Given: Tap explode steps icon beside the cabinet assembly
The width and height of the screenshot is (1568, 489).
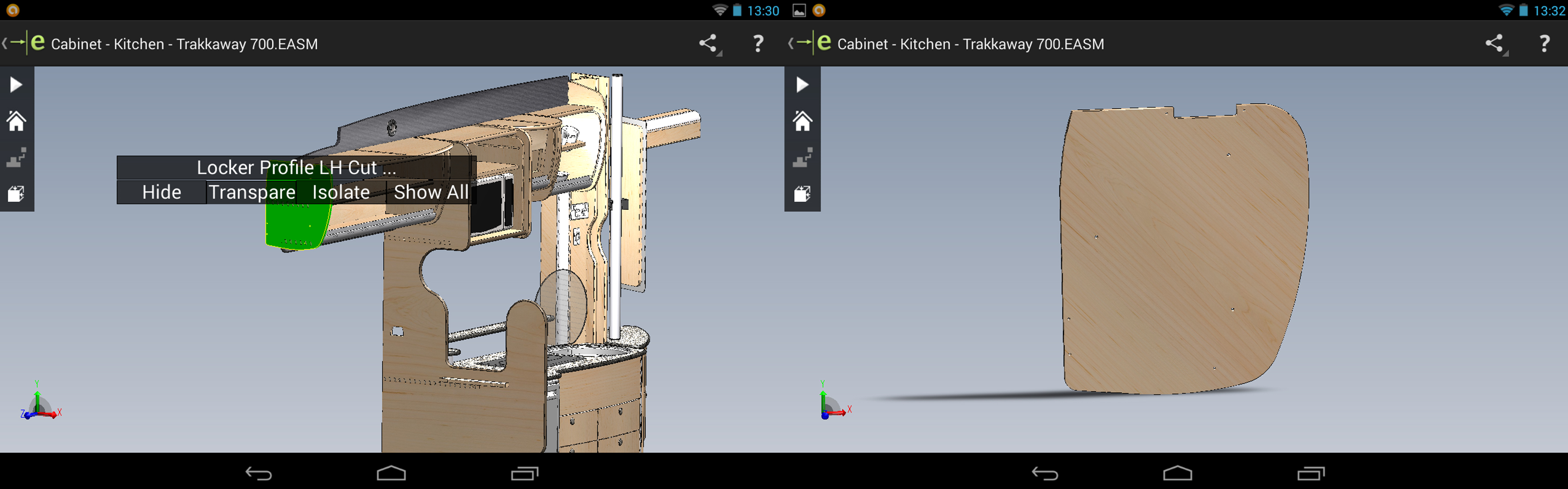Looking at the screenshot, I should tap(16, 158).
